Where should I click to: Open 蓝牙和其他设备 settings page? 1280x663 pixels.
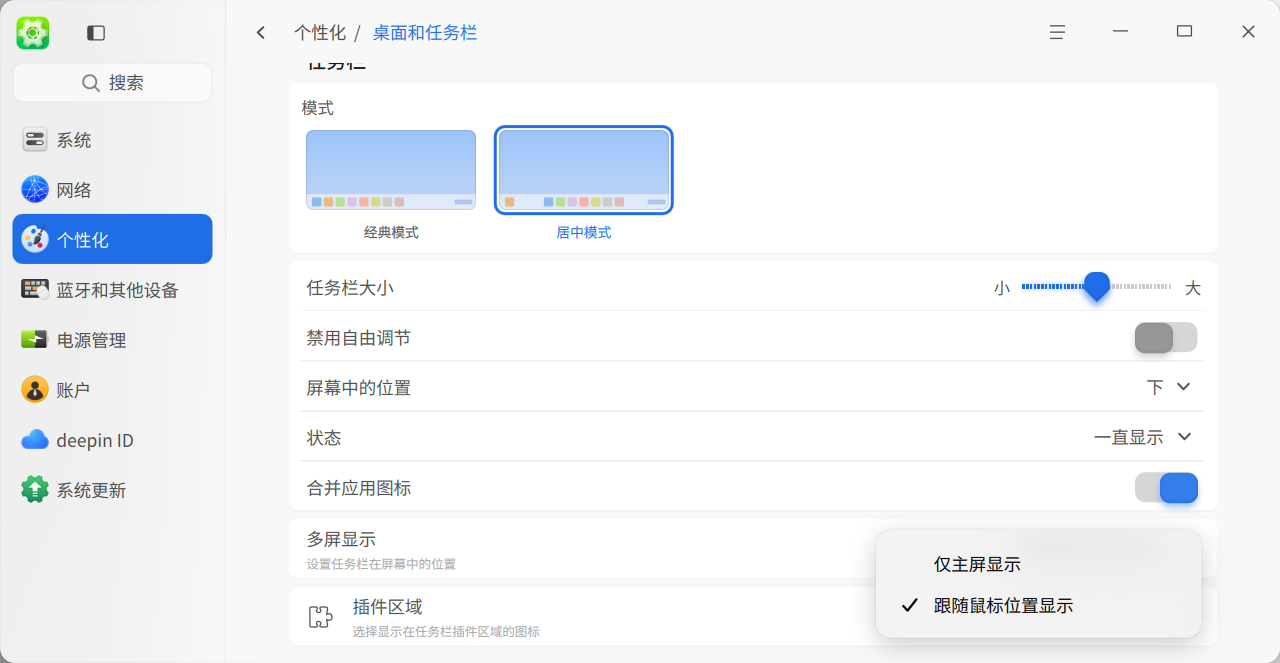(112, 290)
